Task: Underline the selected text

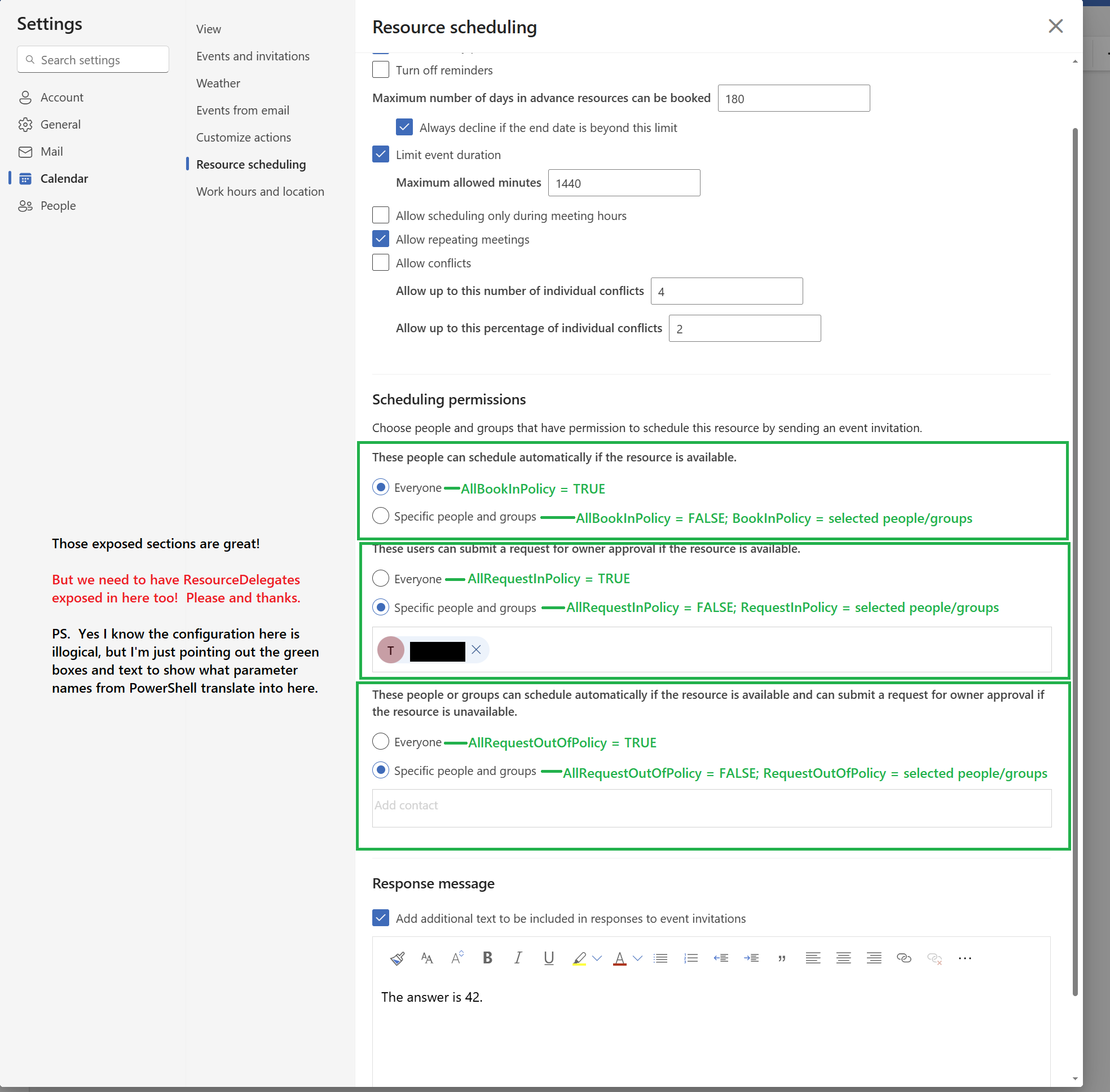Action: pos(548,958)
